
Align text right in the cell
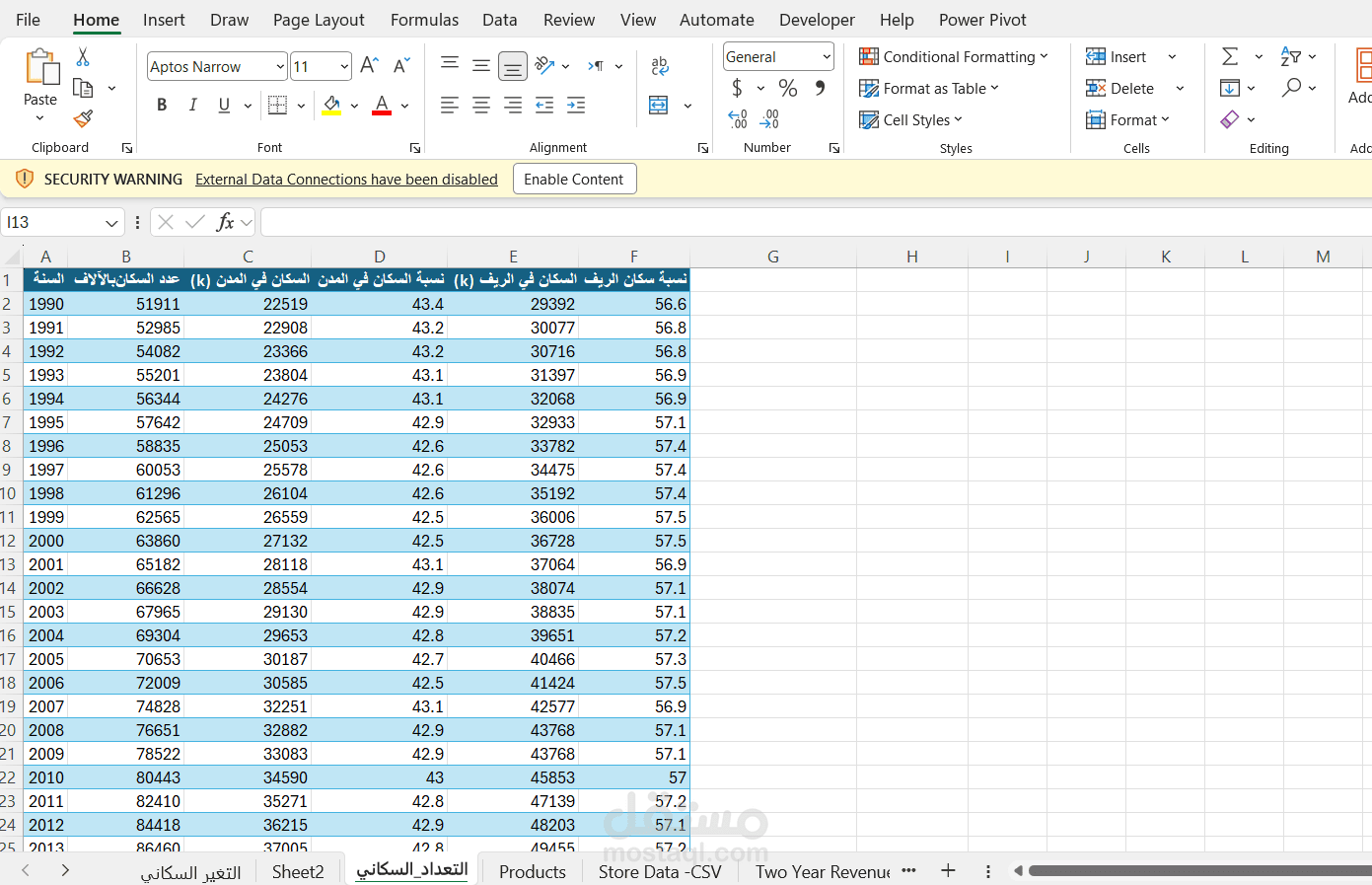513,105
